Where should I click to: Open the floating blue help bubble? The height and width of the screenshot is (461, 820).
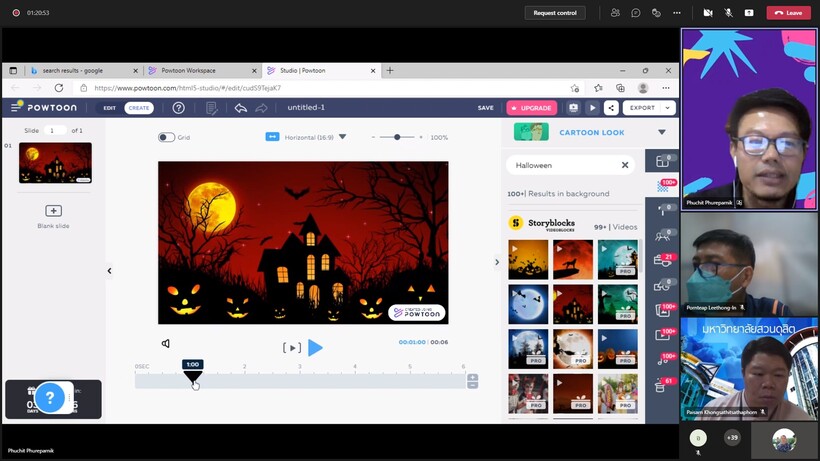[50, 398]
